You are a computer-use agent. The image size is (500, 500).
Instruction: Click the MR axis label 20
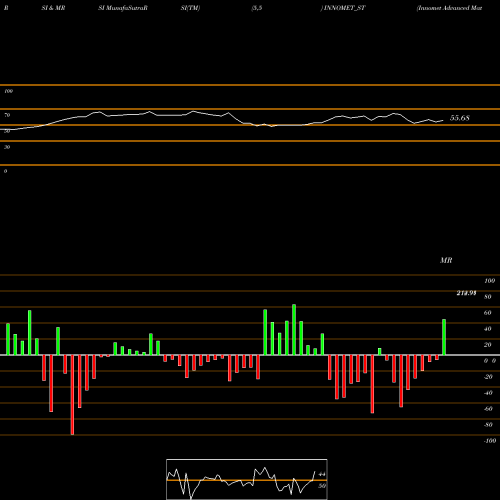point(488,345)
